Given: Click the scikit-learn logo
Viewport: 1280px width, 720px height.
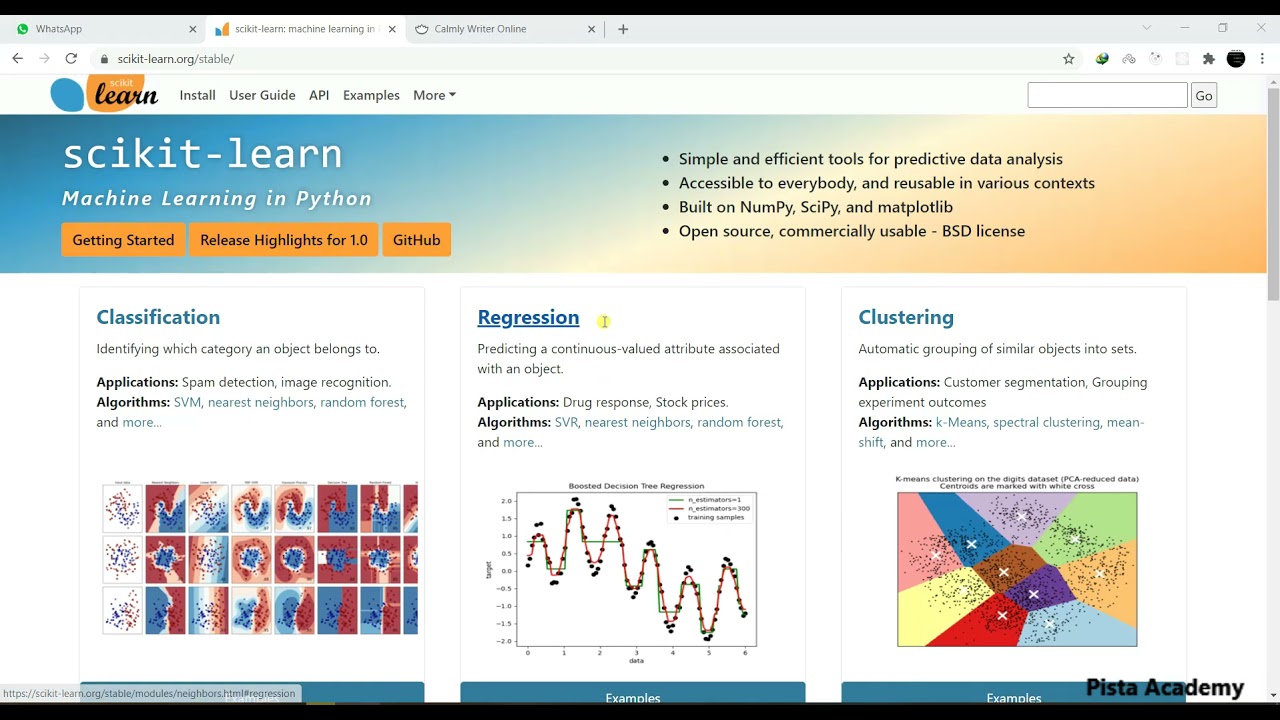Looking at the screenshot, I should pos(104,94).
